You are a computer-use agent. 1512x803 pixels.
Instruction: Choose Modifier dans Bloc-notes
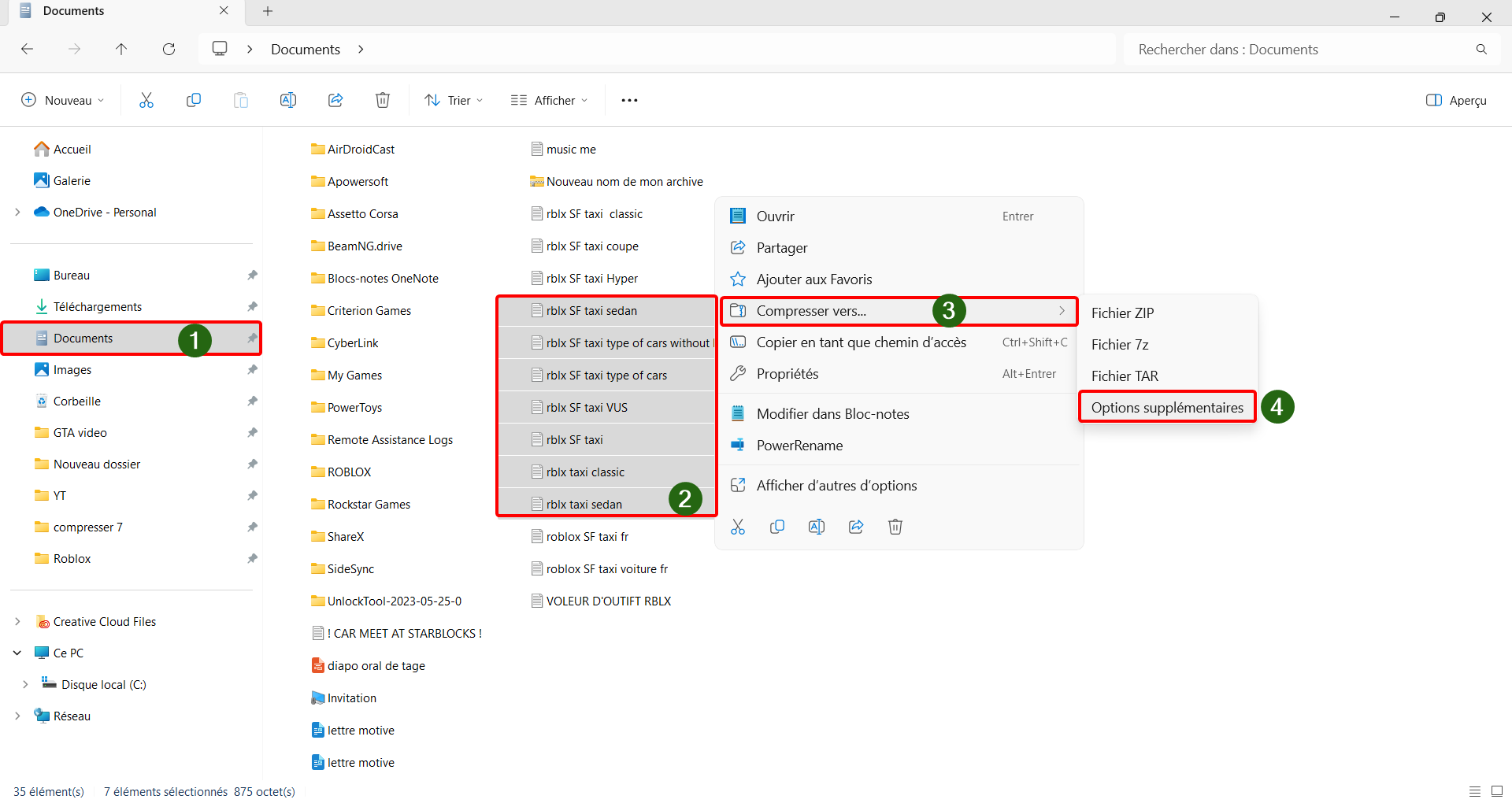[899, 413]
